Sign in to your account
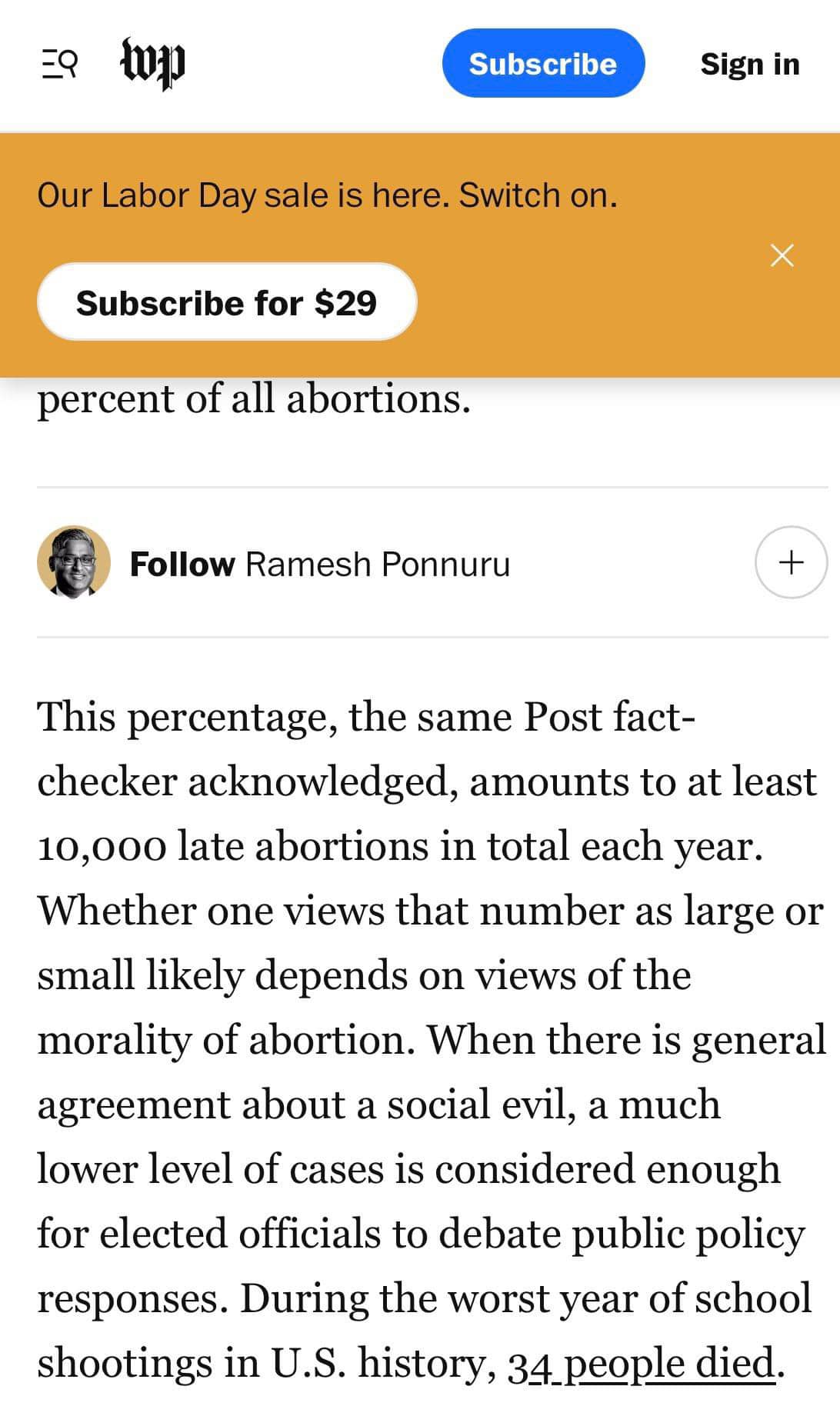The image size is (840, 1406). coord(749,64)
